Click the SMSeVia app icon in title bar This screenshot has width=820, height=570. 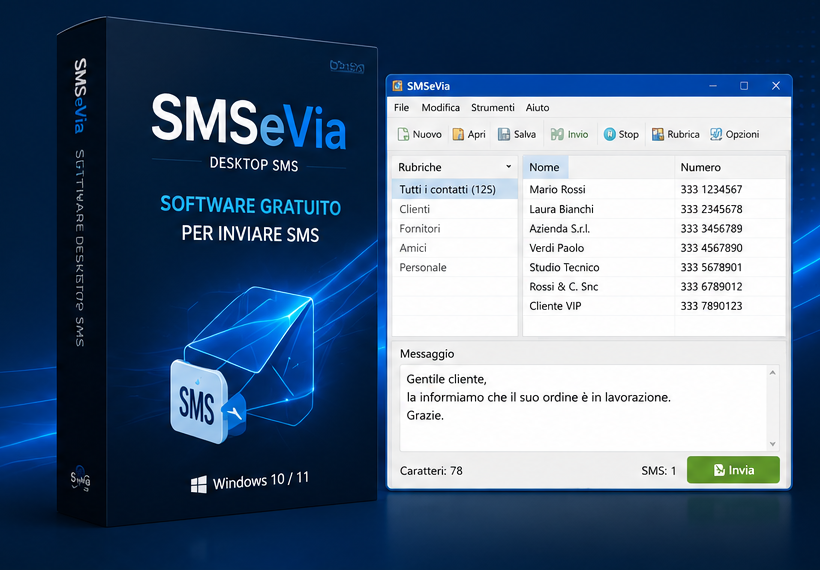pyautogui.click(x=397, y=86)
